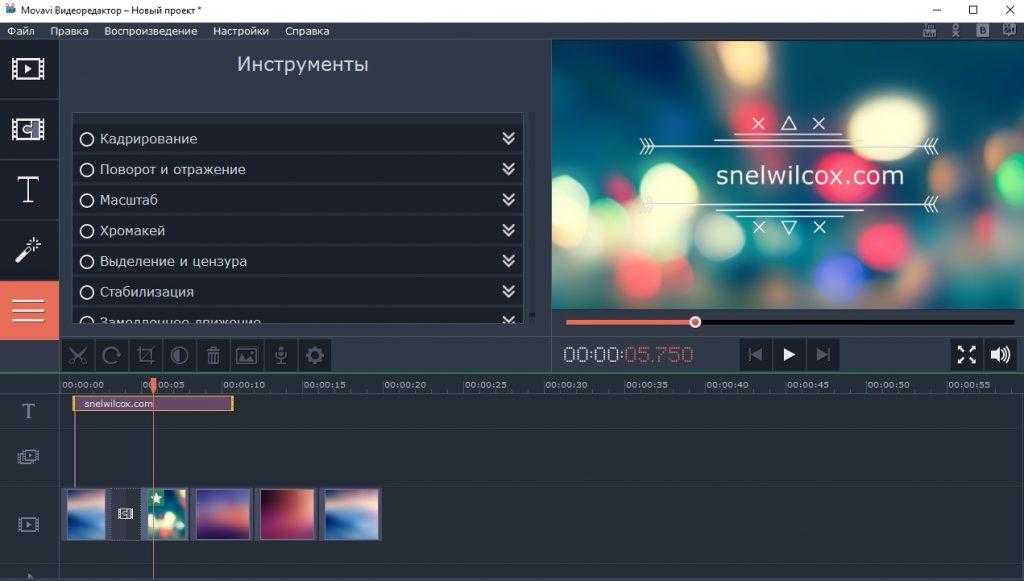Select the Поворот и отражение radio circle
Screen dimensions: 1024x581
click(x=87, y=170)
